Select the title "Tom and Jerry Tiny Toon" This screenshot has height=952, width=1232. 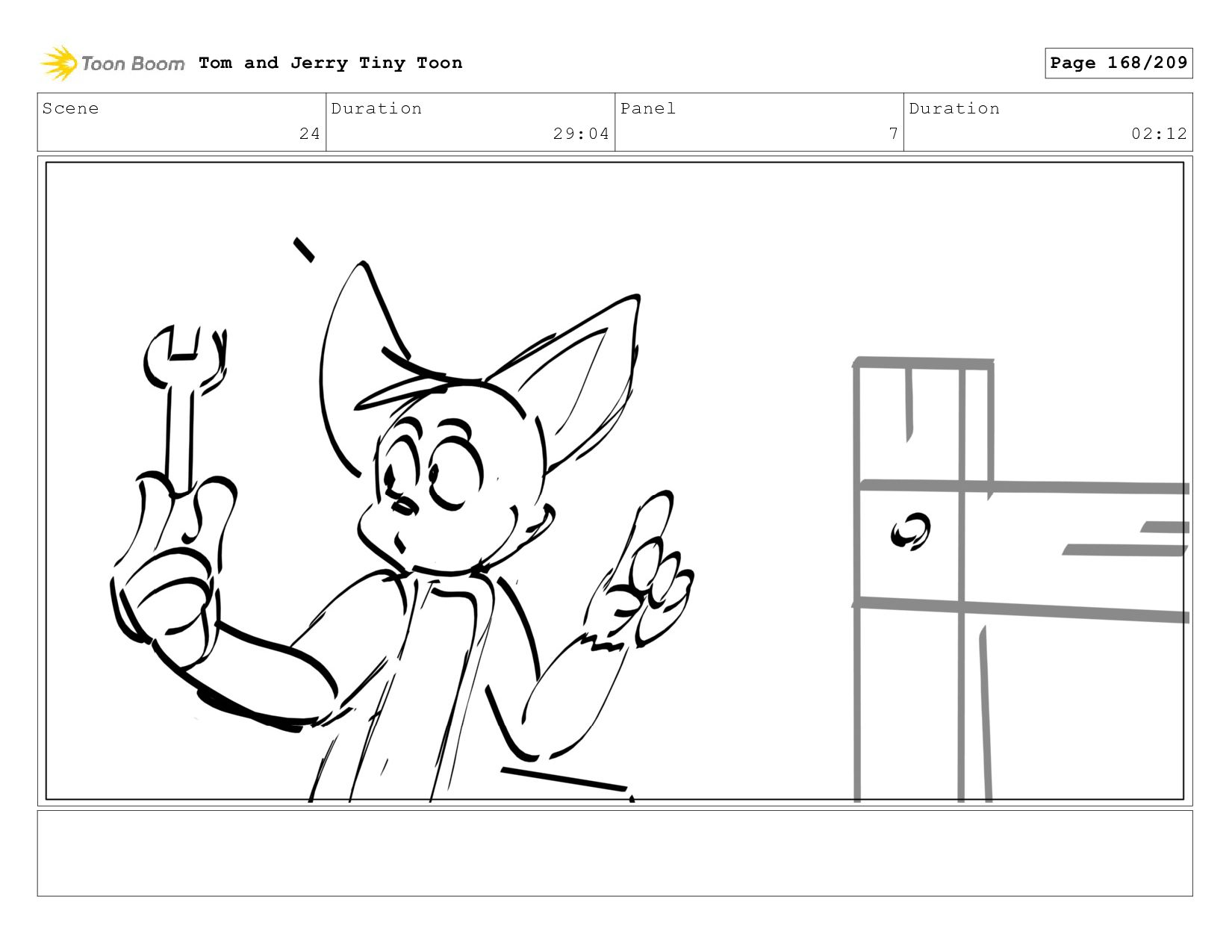pos(331,63)
